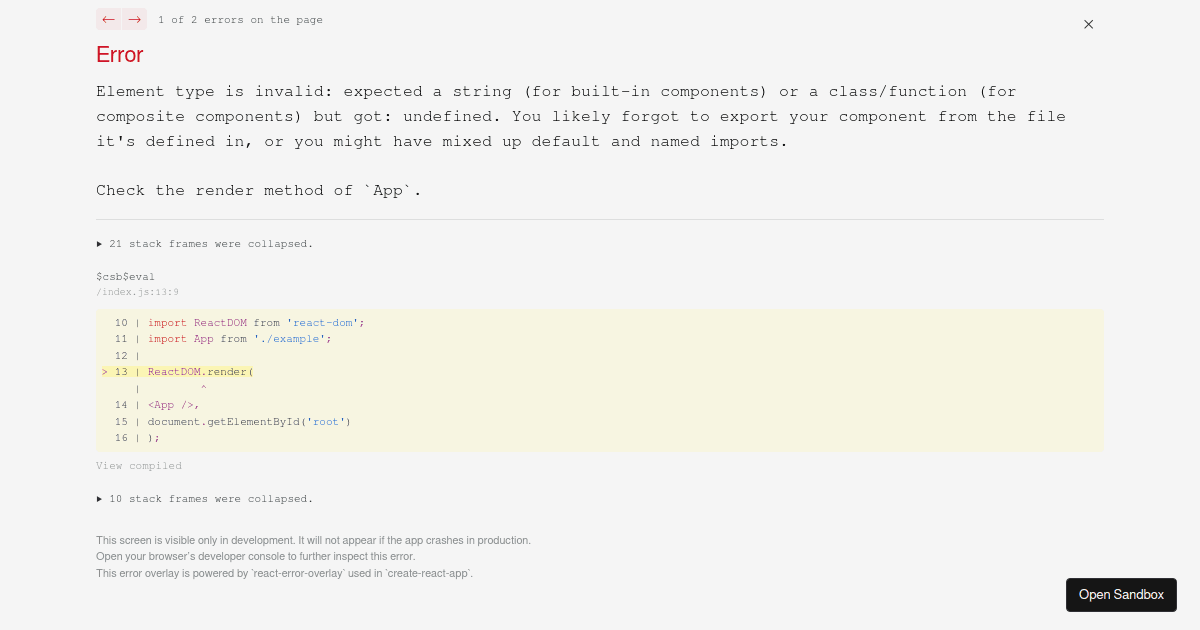Screen dimensions: 1200x630
Task: Expand the '10 stack frames were collapsed' section
Action: [211, 498]
